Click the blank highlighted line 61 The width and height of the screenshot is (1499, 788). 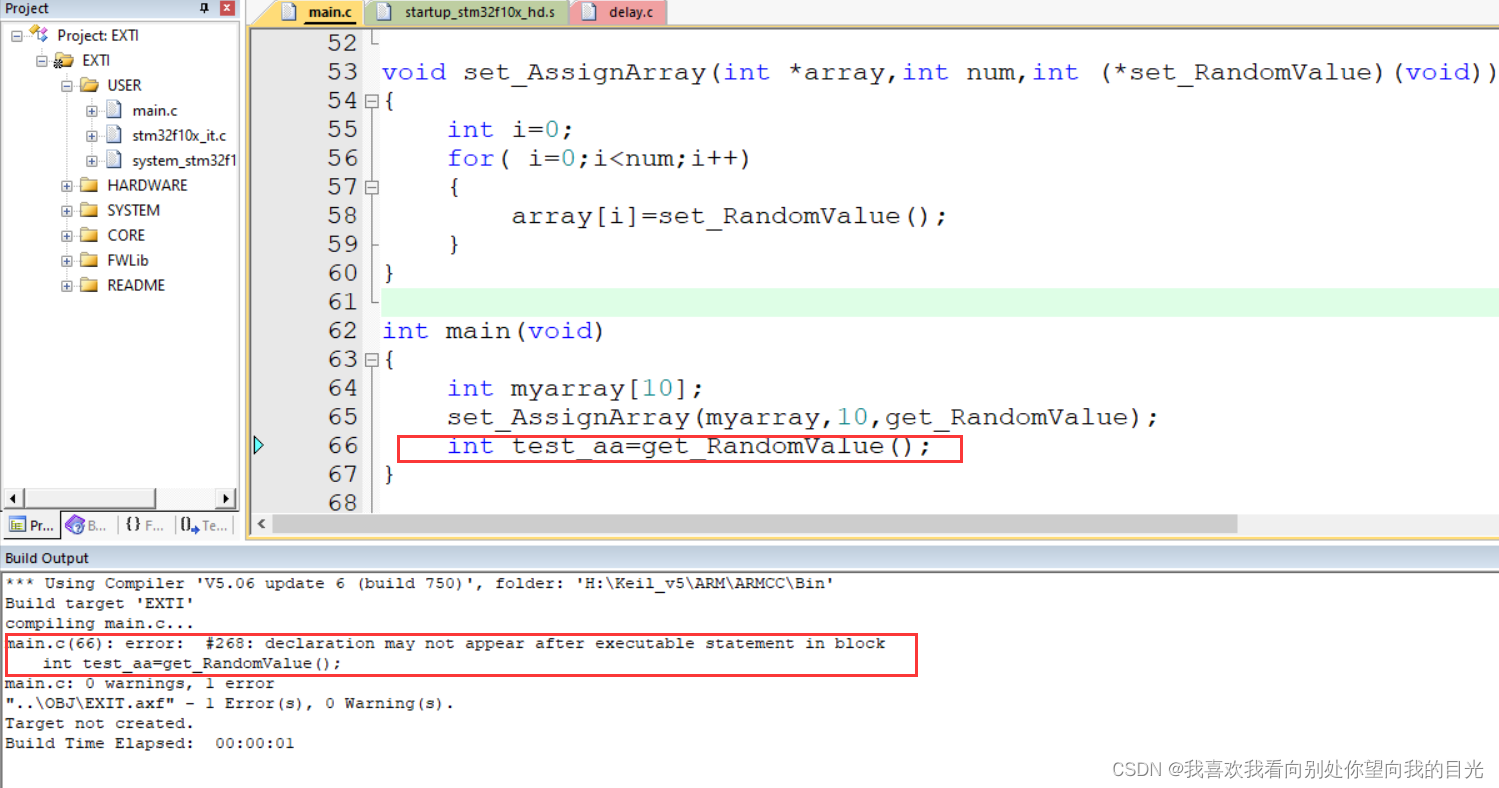point(938,302)
